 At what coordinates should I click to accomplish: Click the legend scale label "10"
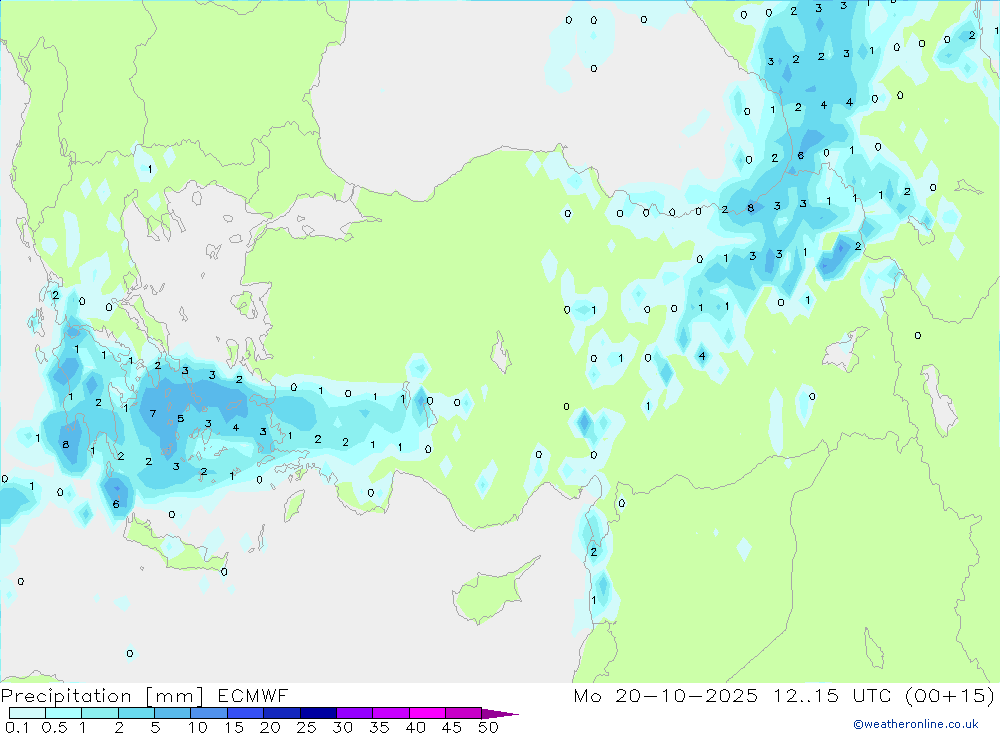point(197,727)
